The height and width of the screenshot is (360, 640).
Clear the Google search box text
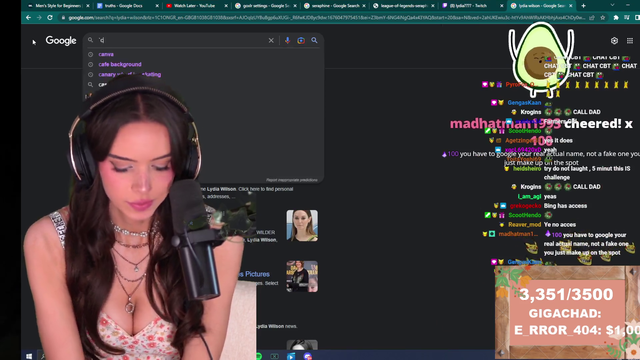click(271, 40)
